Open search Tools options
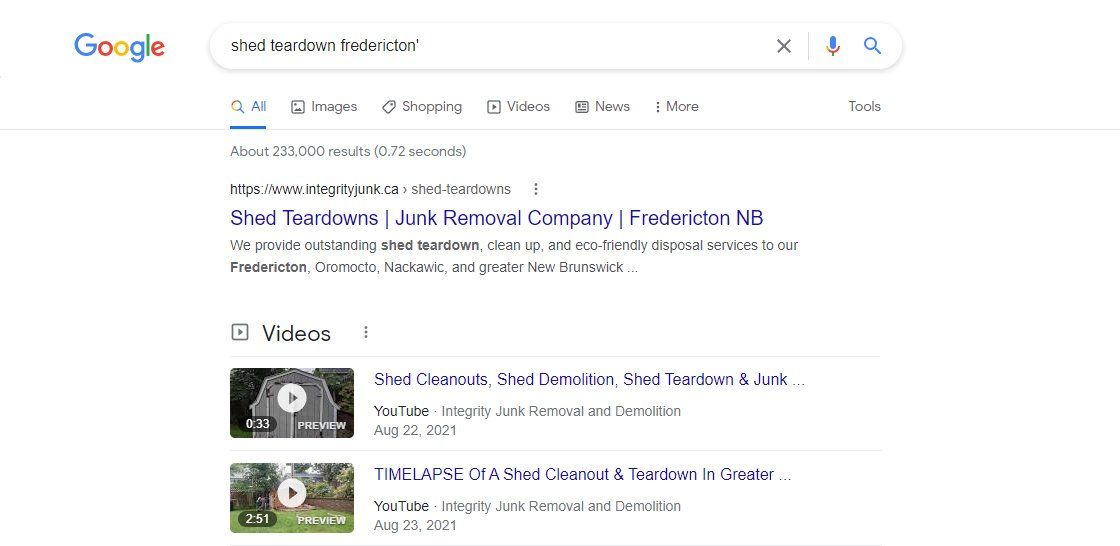Screen dimensions: 1120x546 tap(864, 106)
